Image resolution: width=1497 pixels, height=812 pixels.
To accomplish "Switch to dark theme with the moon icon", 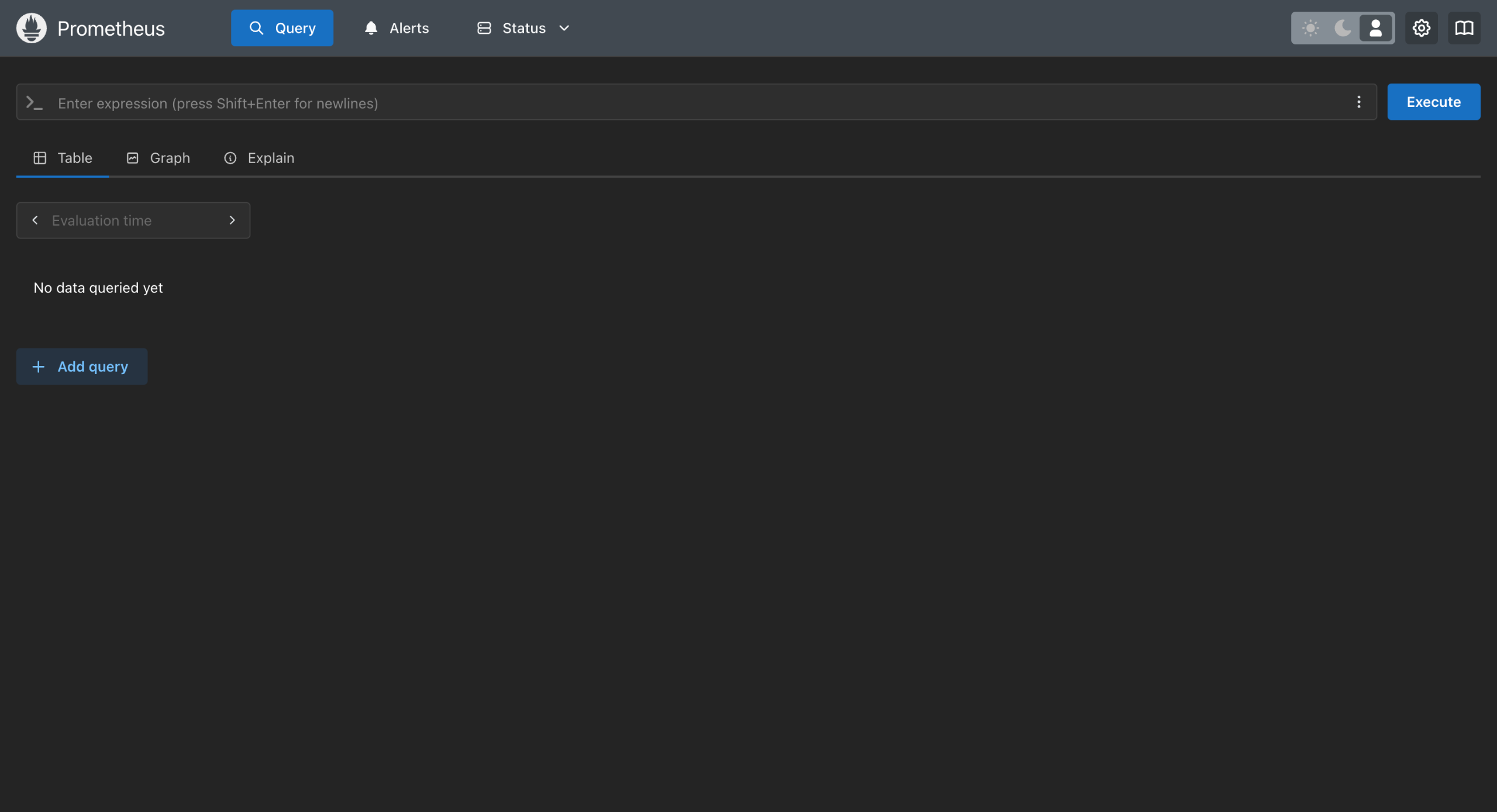I will (1343, 28).
